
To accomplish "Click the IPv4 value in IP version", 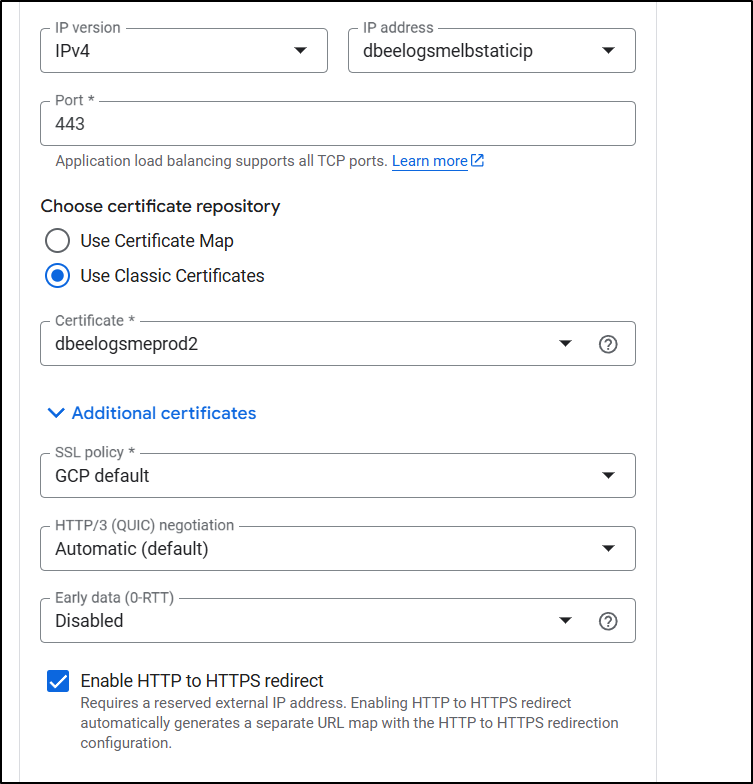I will 75,51.
